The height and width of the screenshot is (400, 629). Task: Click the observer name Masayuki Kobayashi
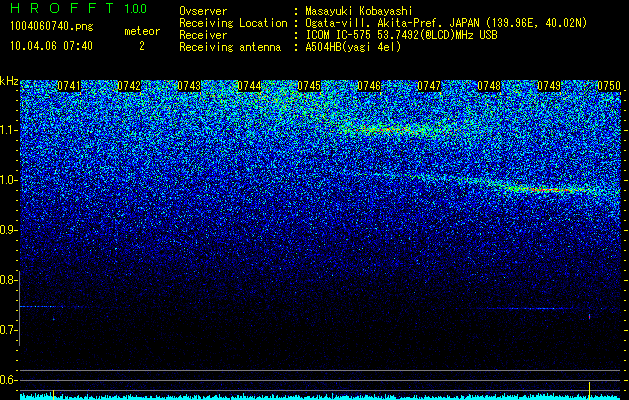[359, 11]
